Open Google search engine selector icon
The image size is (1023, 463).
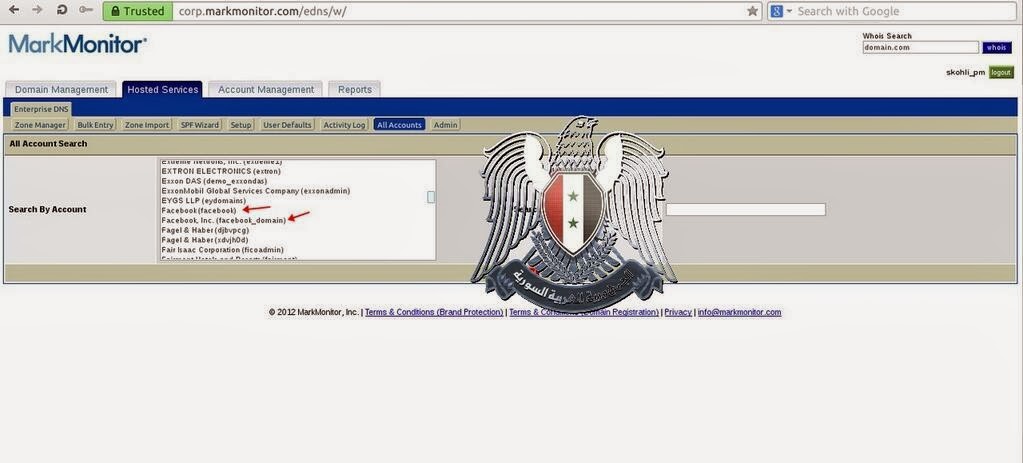pos(780,11)
